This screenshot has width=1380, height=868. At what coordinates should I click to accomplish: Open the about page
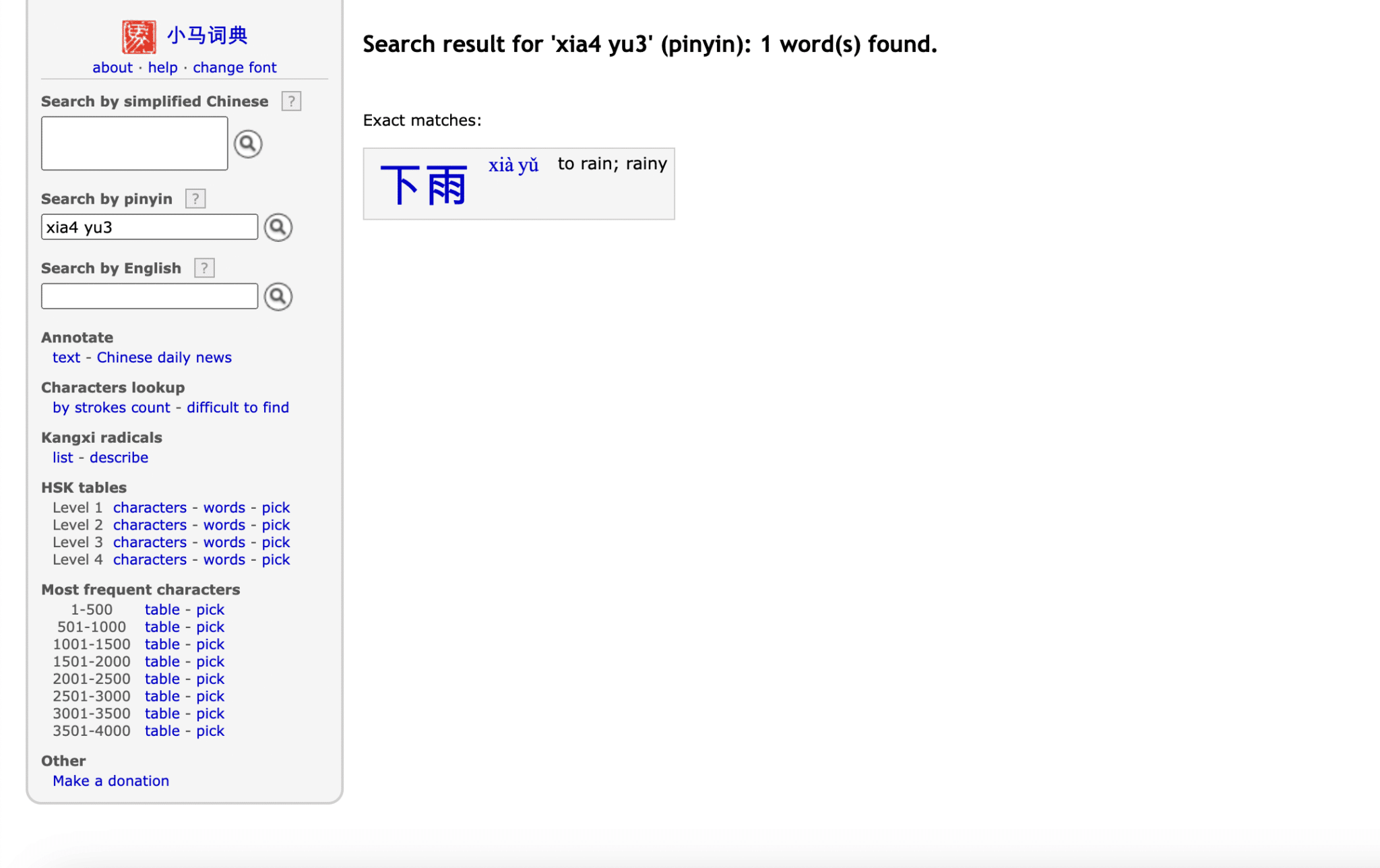tap(112, 67)
